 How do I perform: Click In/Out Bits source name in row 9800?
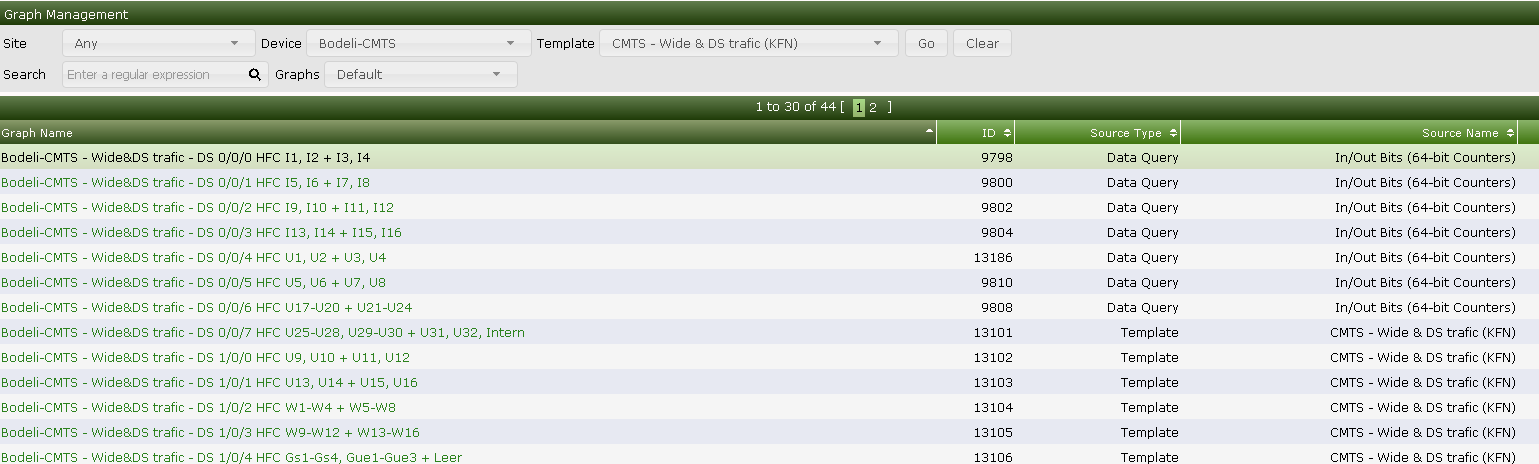[x=1425, y=182]
